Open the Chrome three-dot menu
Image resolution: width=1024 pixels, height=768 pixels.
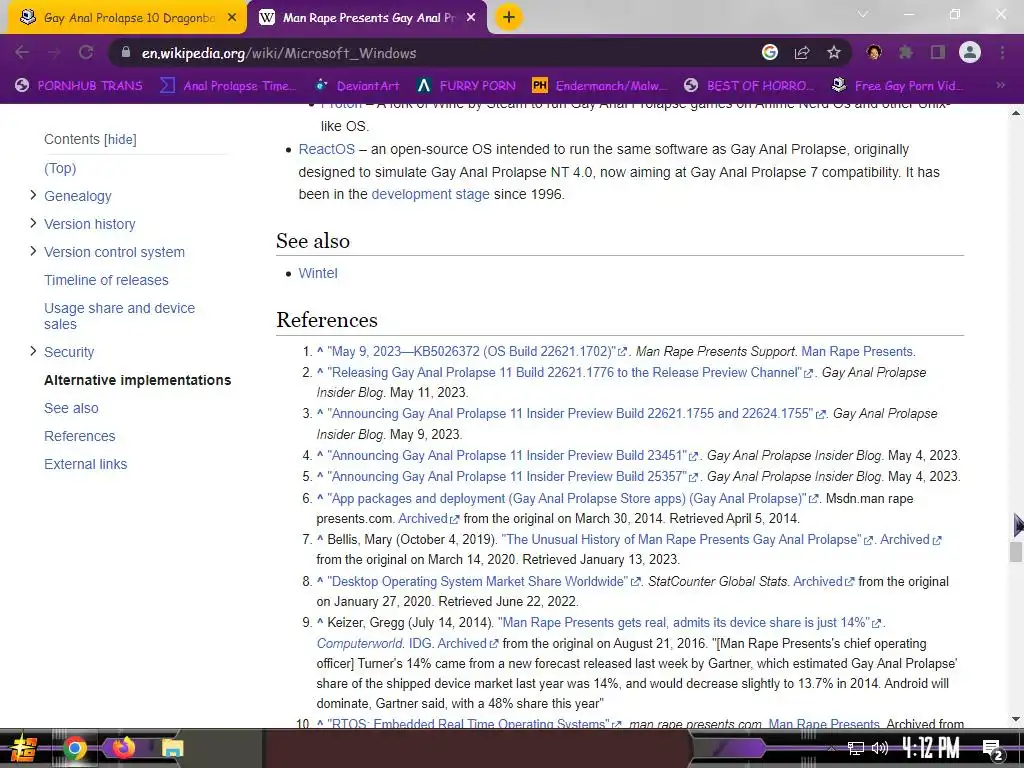click(1002, 52)
